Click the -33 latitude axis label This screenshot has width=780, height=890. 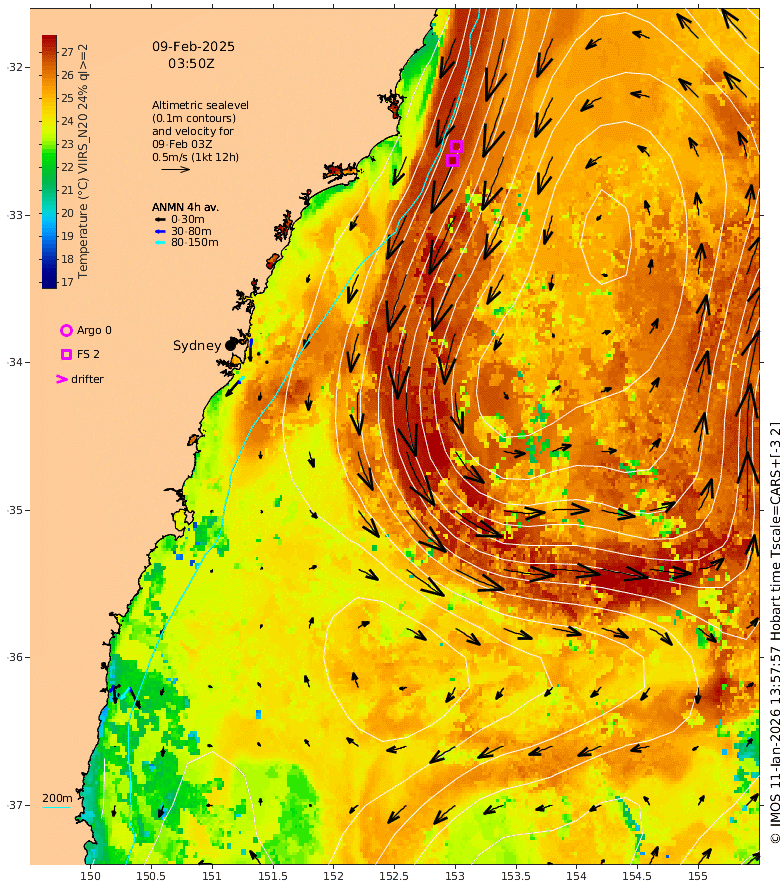click(15, 215)
